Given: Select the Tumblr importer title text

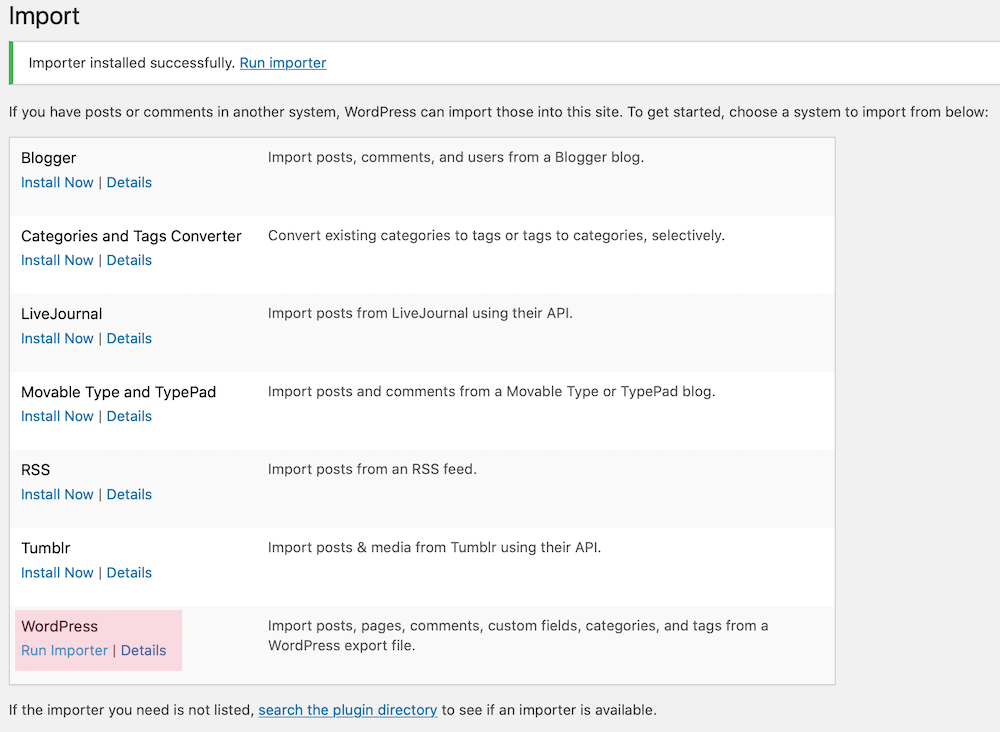Looking at the screenshot, I should [x=46, y=548].
